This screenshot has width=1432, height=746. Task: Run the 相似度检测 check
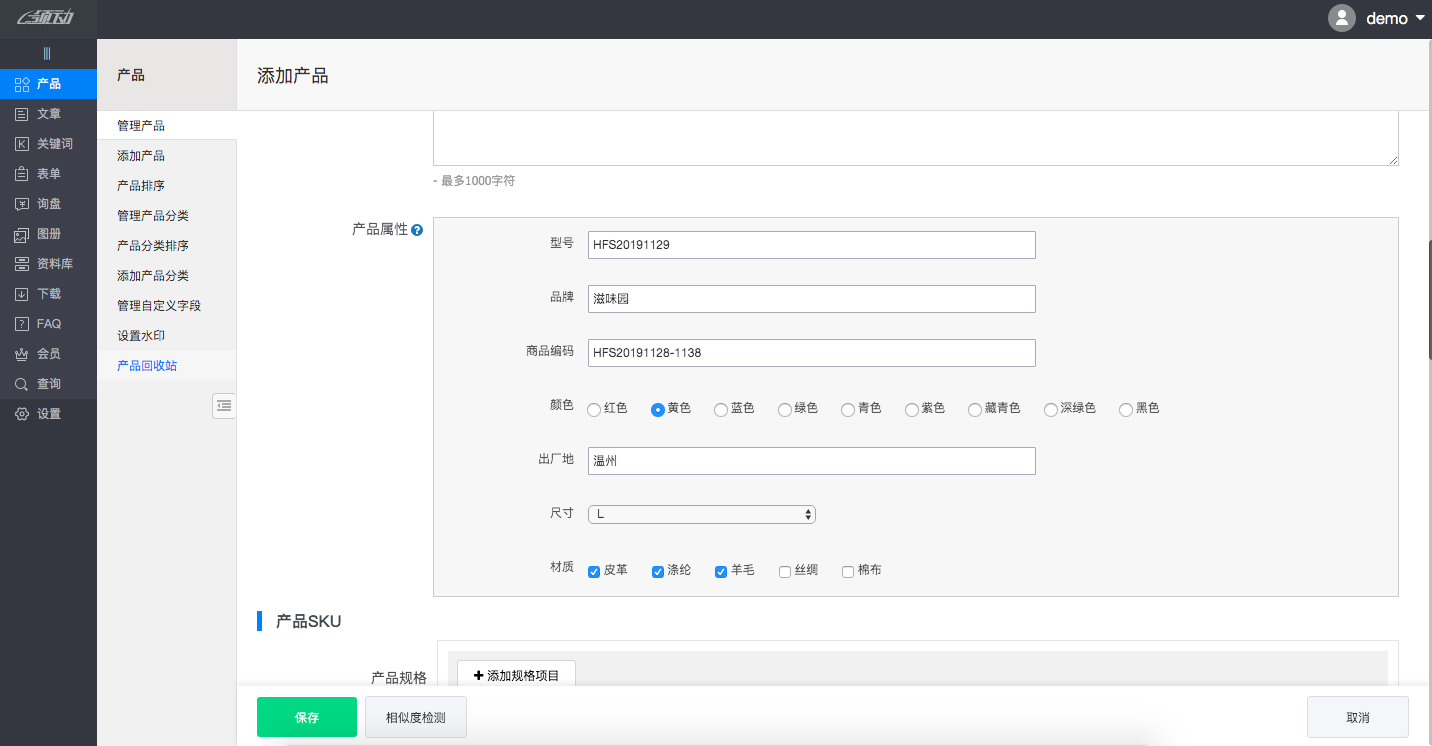coord(415,717)
